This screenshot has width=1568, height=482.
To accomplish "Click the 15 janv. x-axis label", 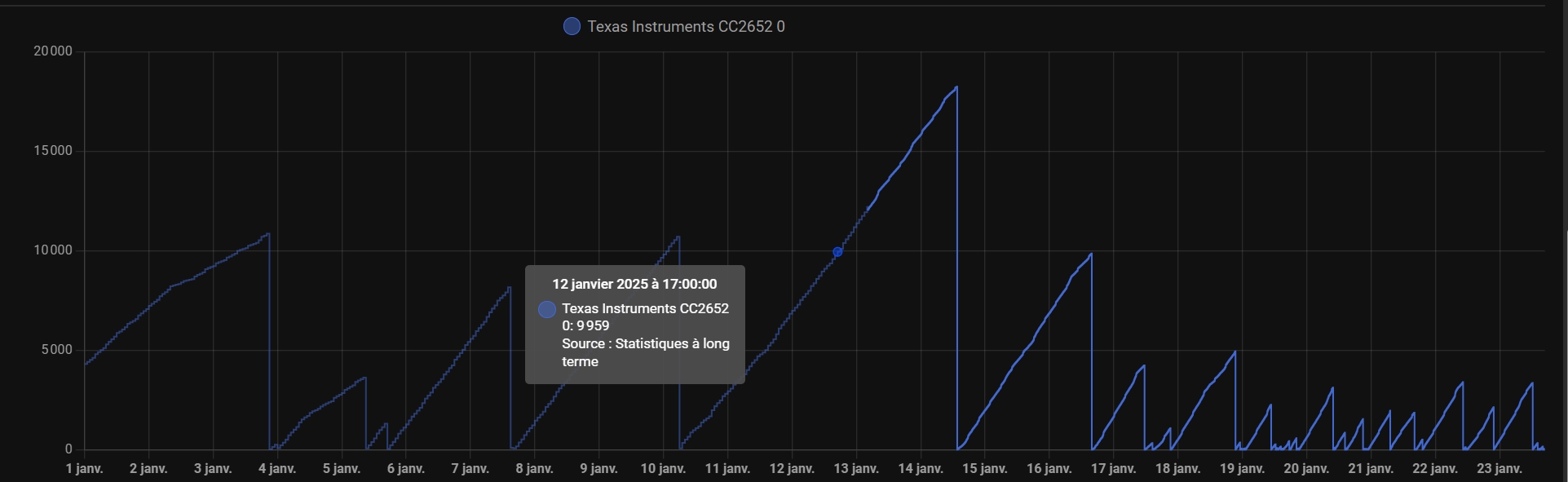I will (x=985, y=469).
